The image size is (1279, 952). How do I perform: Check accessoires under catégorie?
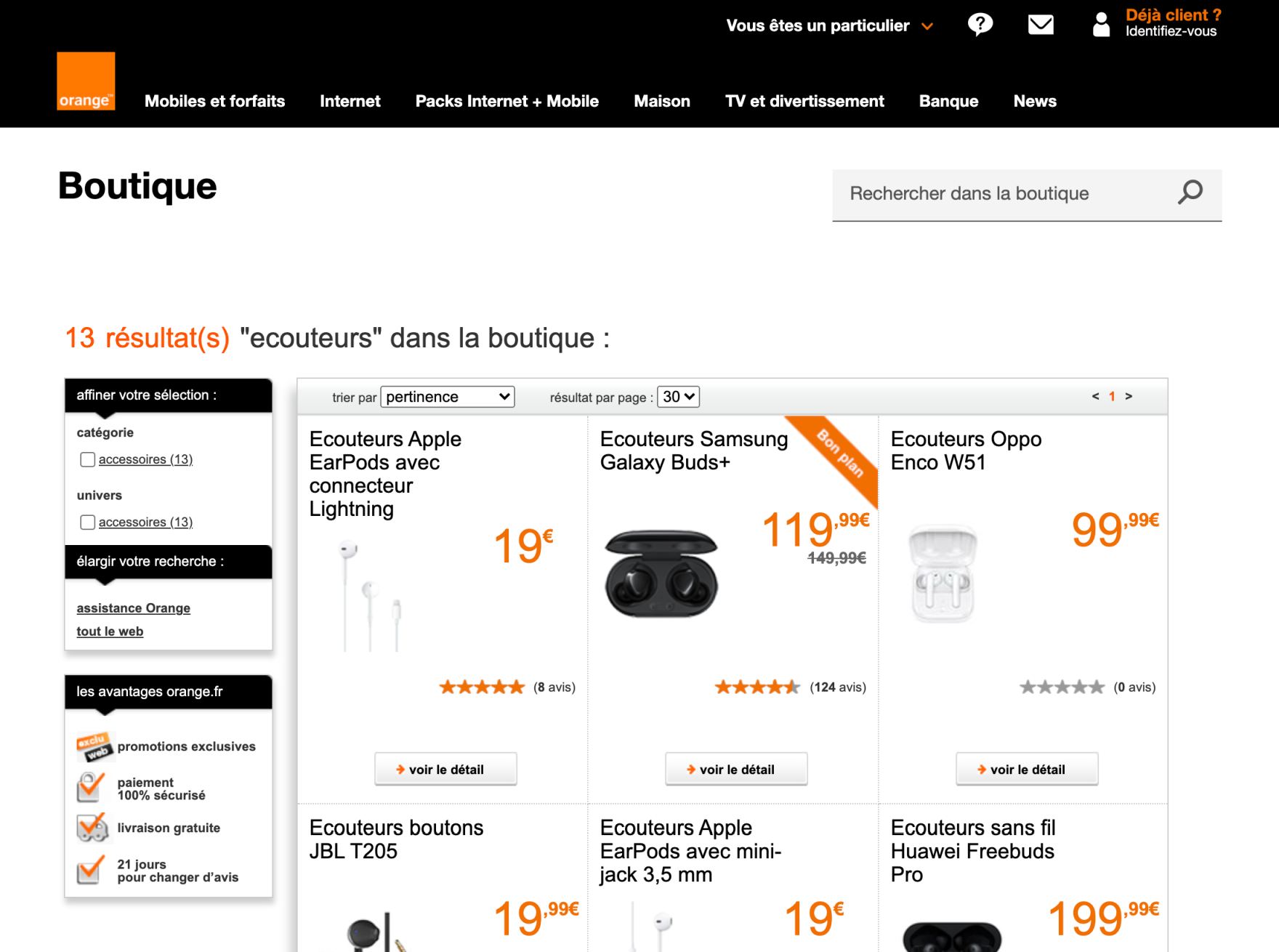coord(88,459)
